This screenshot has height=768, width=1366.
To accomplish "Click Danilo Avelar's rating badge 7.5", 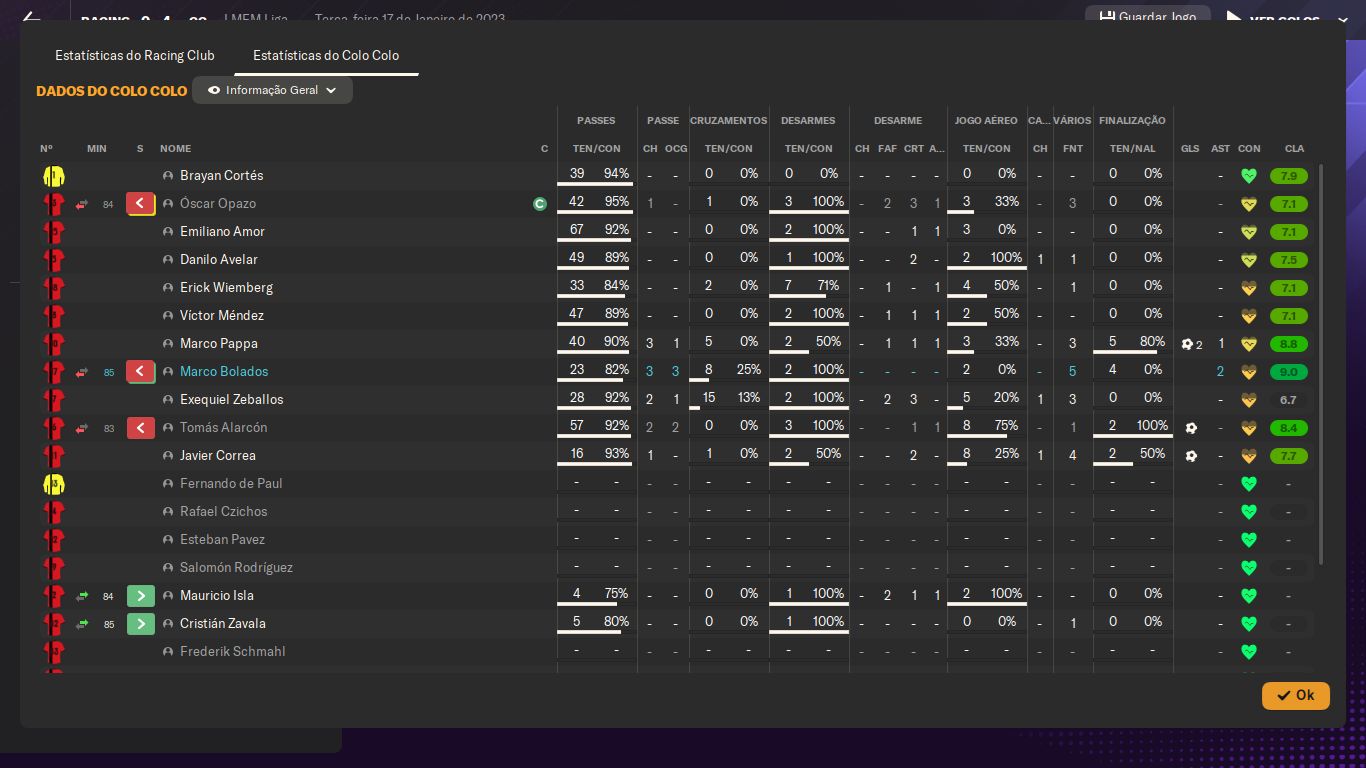I will click(x=1288, y=260).
